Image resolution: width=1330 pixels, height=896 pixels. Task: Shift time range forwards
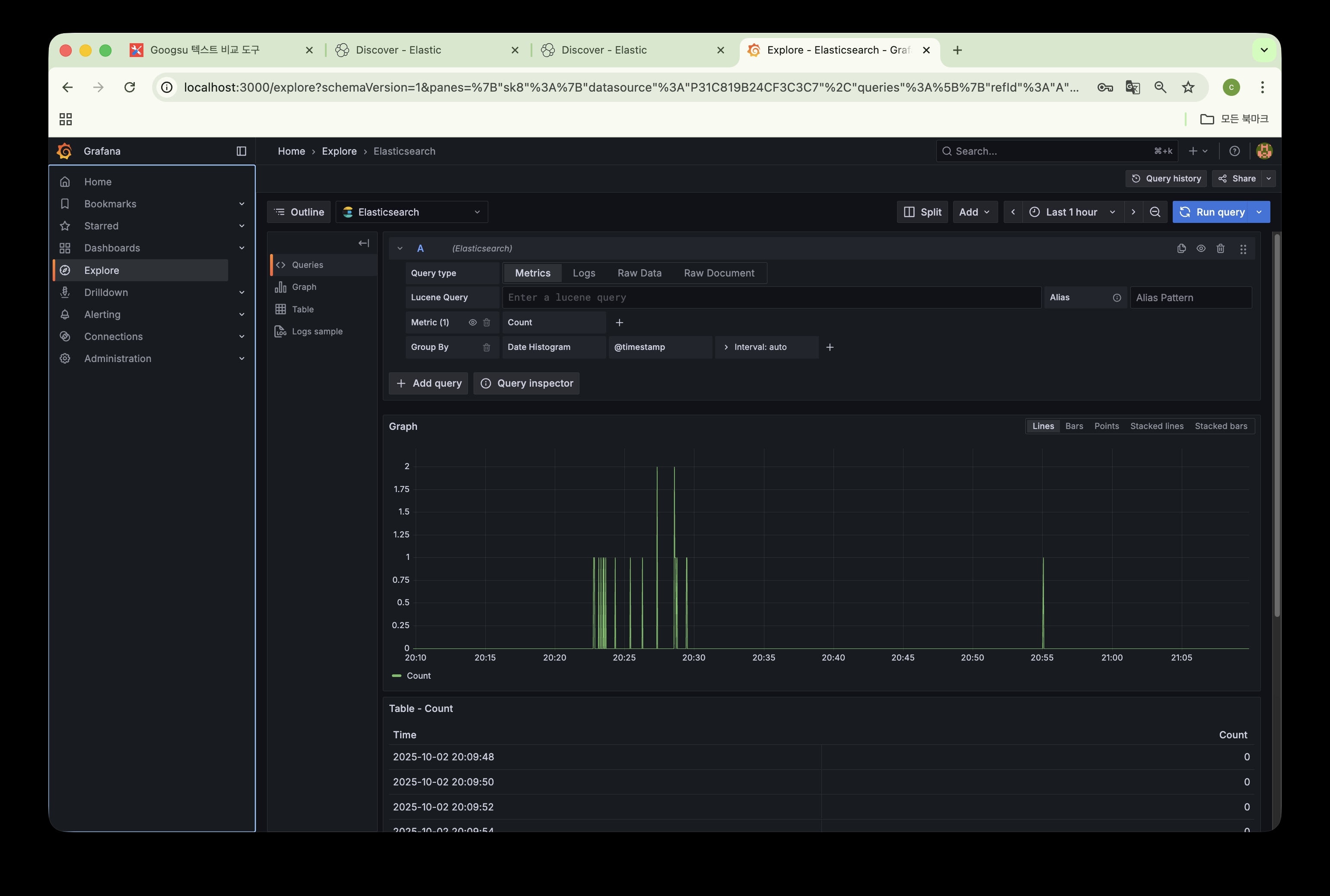(x=1133, y=212)
